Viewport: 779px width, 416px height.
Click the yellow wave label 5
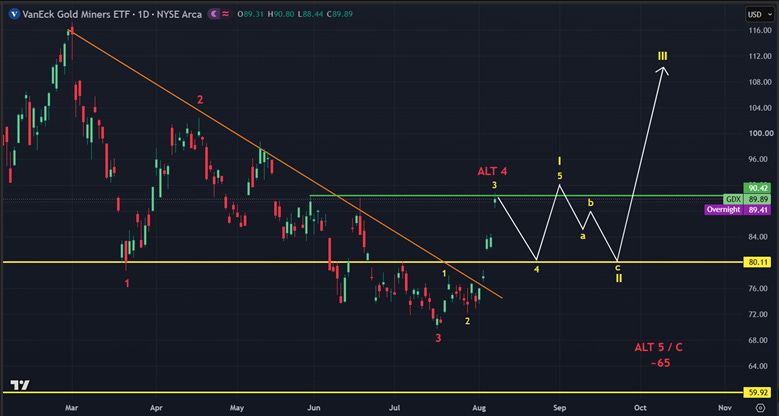tap(560, 175)
